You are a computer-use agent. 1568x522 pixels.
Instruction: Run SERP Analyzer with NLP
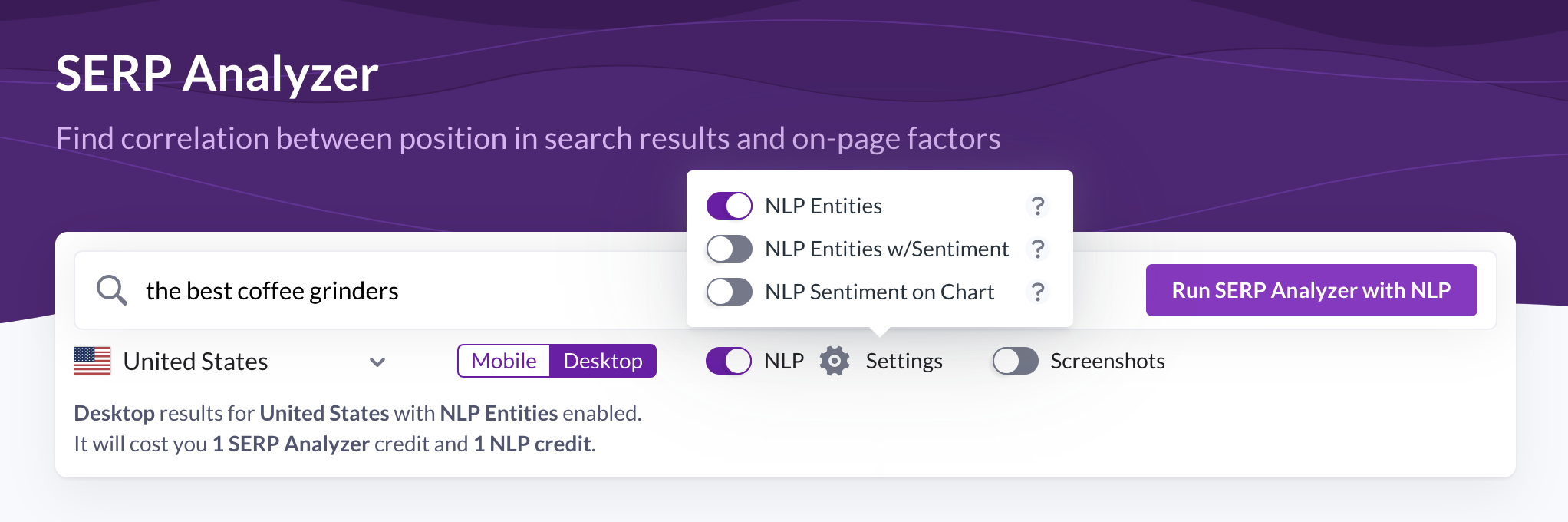pyautogui.click(x=1311, y=290)
